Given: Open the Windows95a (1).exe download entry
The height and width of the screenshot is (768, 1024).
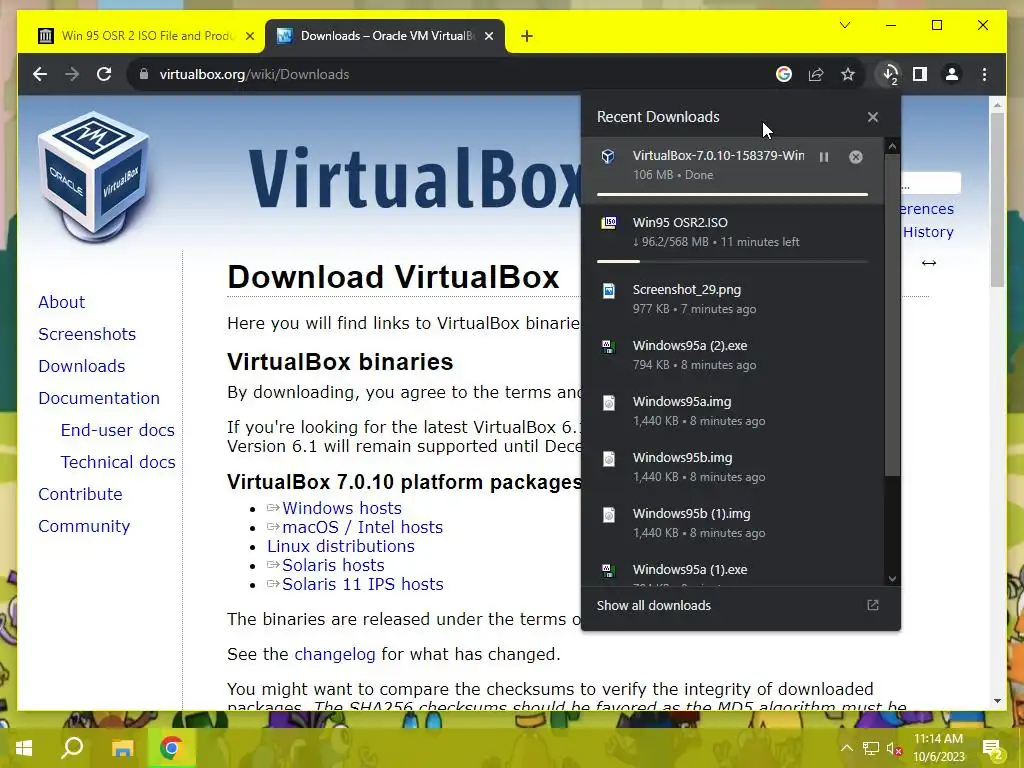Looking at the screenshot, I should 732,571.
